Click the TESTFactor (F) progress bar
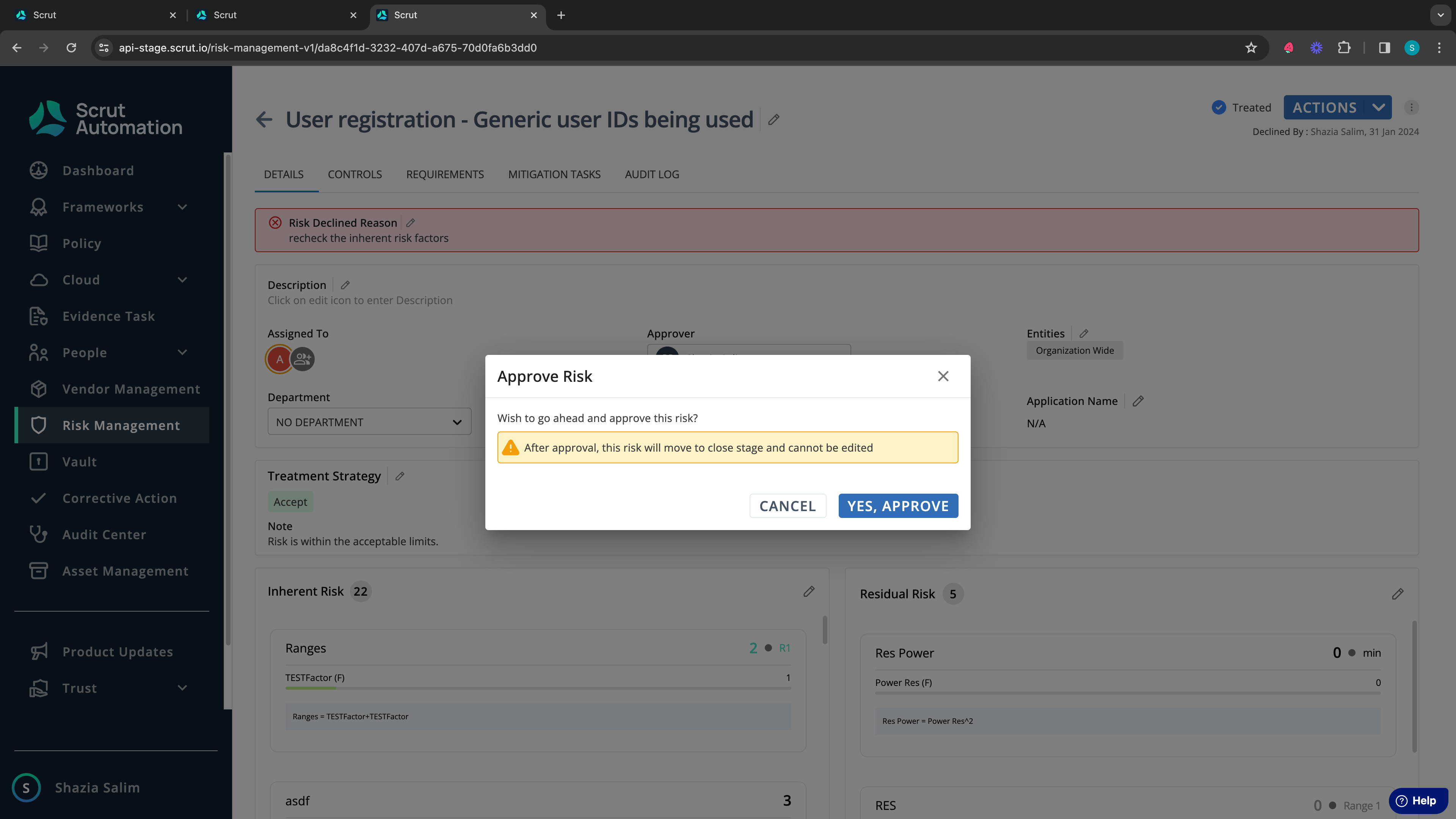Viewport: 1456px width, 819px height. tap(538, 688)
